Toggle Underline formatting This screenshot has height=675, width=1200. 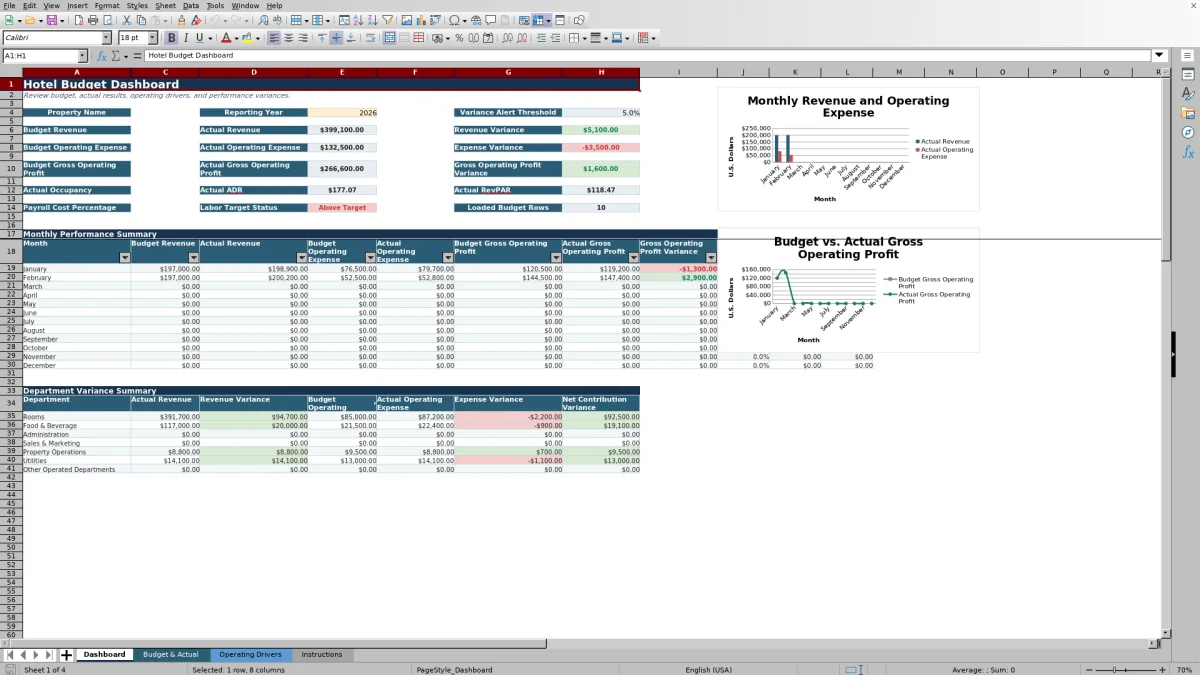coord(199,38)
